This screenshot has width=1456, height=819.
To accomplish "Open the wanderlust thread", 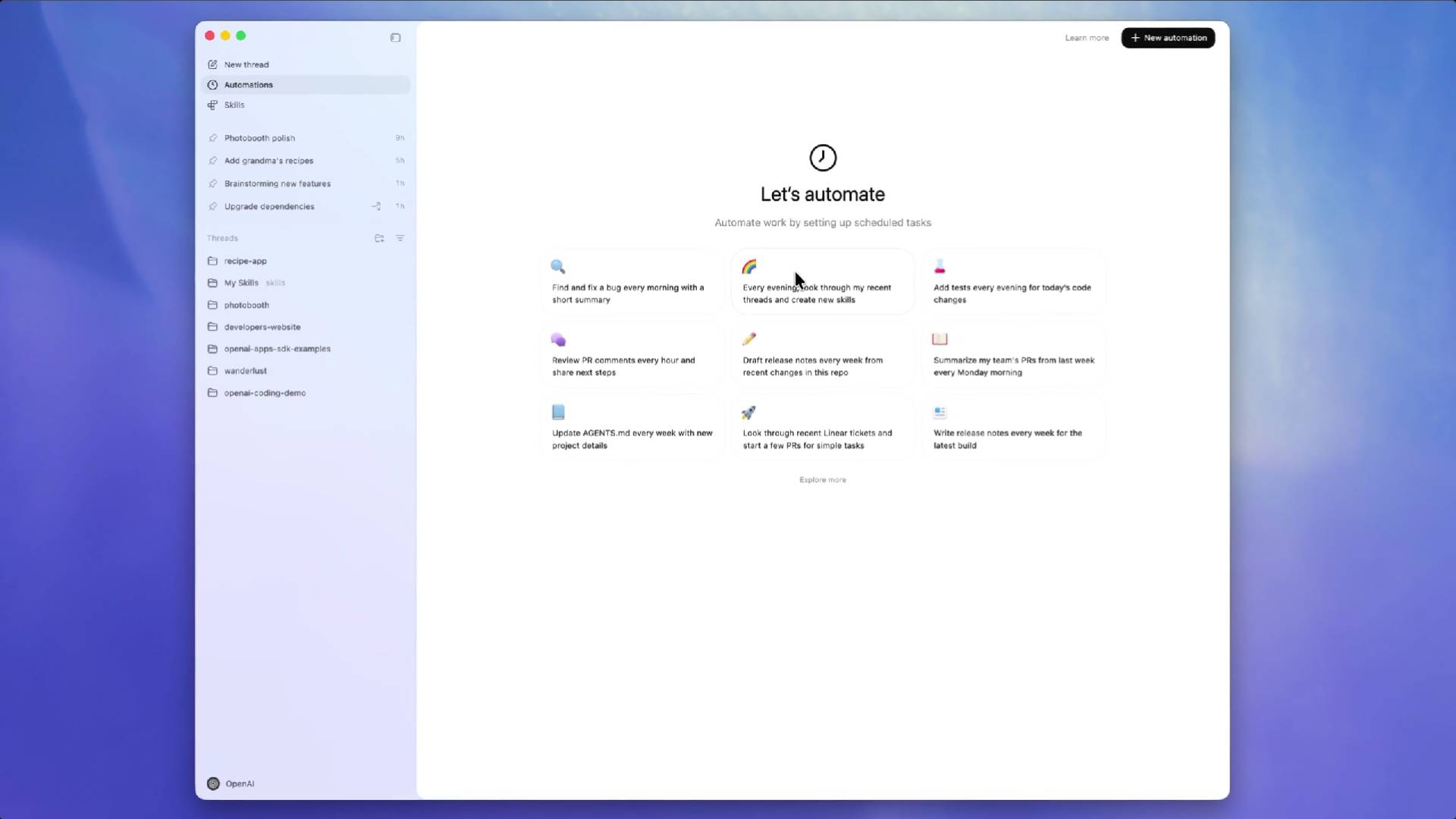I will coord(244,371).
